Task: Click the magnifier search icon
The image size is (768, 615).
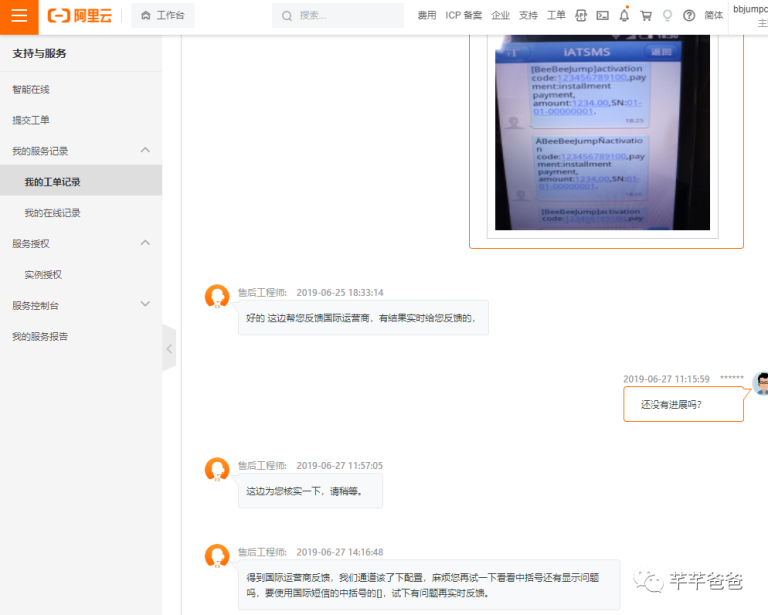Action: coord(287,16)
